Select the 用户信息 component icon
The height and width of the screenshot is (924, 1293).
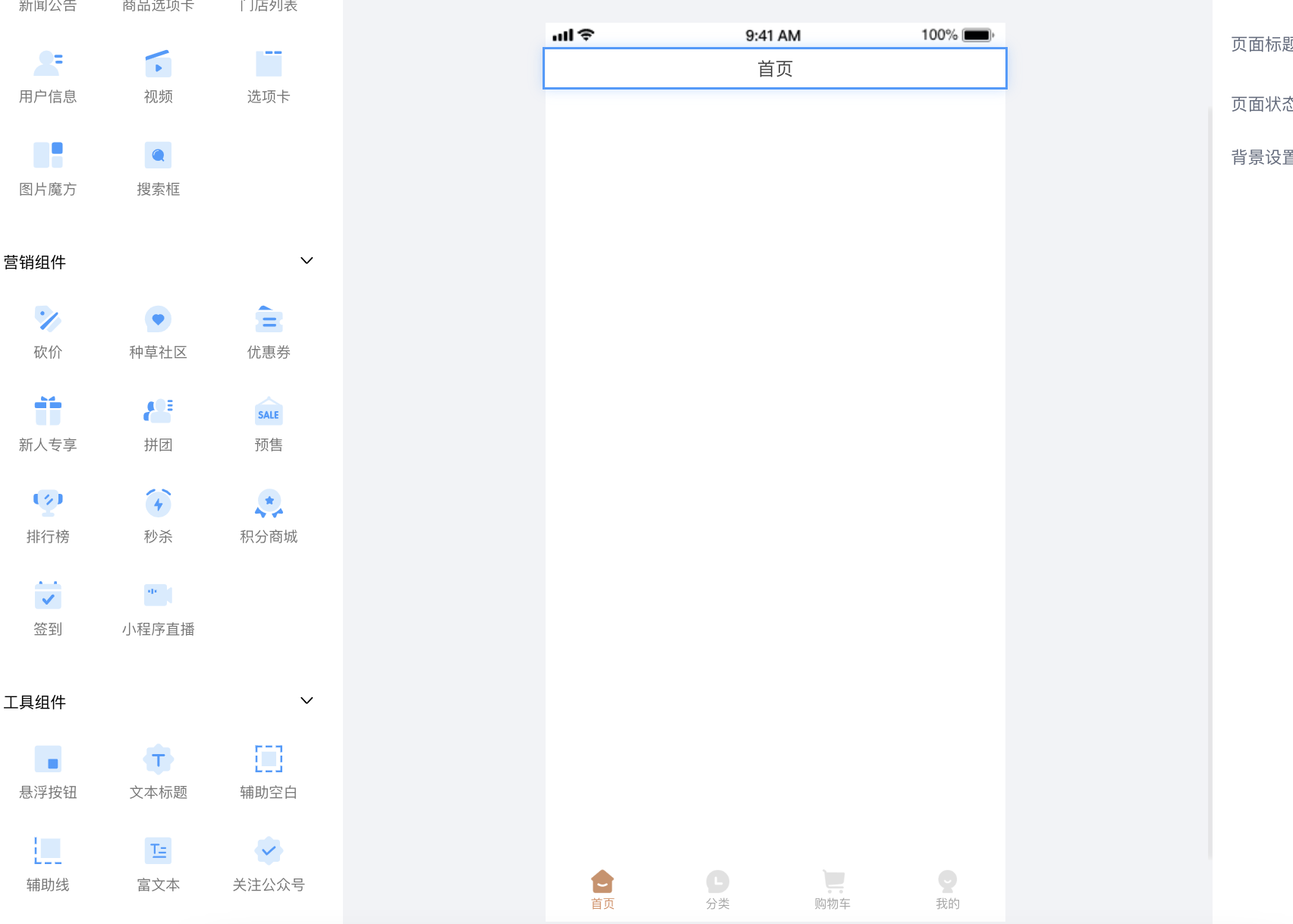click(48, 63)
